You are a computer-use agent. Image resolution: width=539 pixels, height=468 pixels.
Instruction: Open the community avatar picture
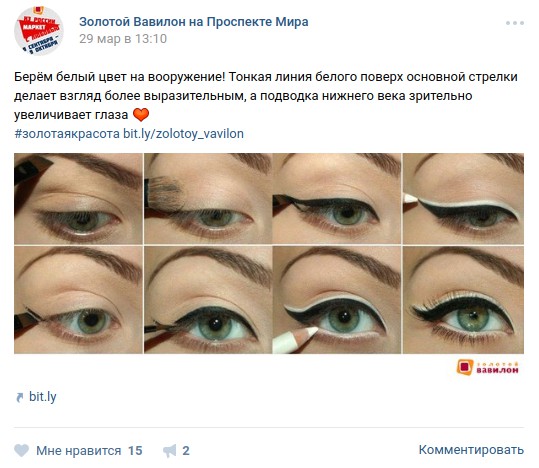(x=39, y=31)
